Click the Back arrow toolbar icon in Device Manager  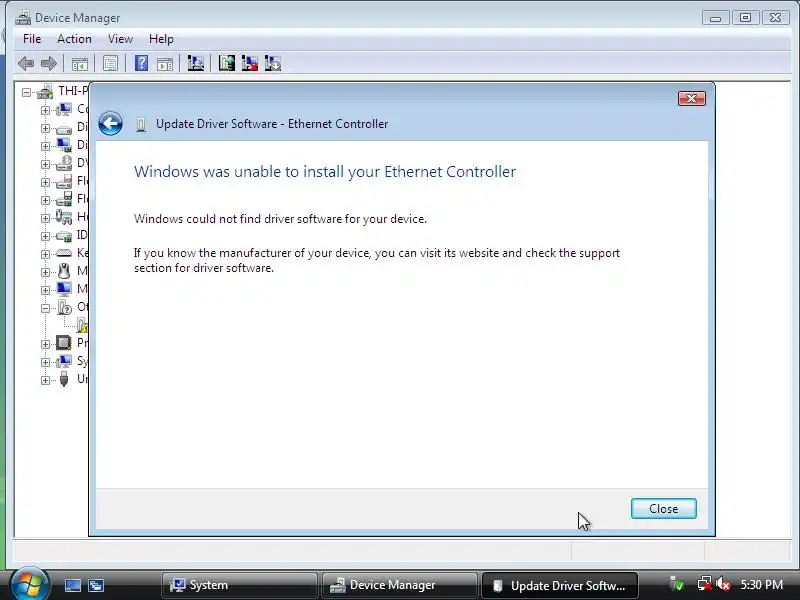point(26,64)
